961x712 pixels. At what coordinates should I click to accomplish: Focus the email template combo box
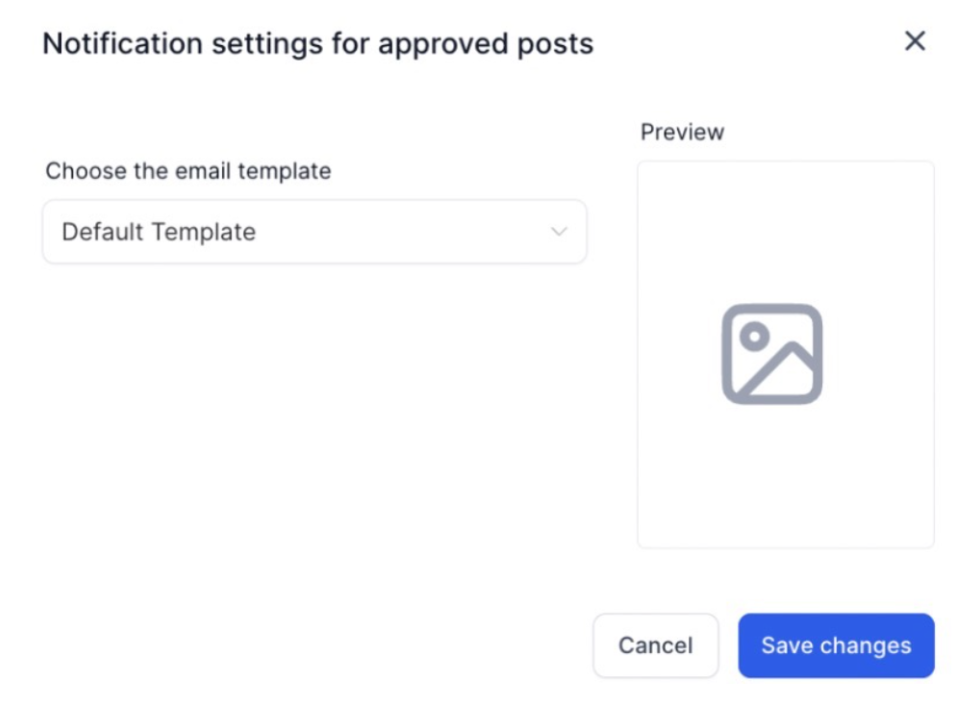point(314,232)
